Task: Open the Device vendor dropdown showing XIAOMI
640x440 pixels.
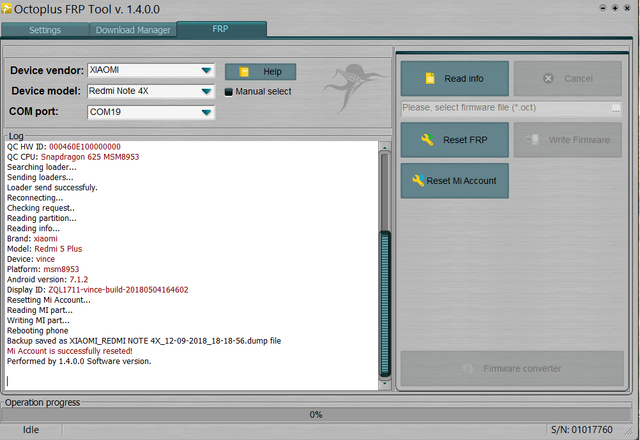Action: coord(151,70)
